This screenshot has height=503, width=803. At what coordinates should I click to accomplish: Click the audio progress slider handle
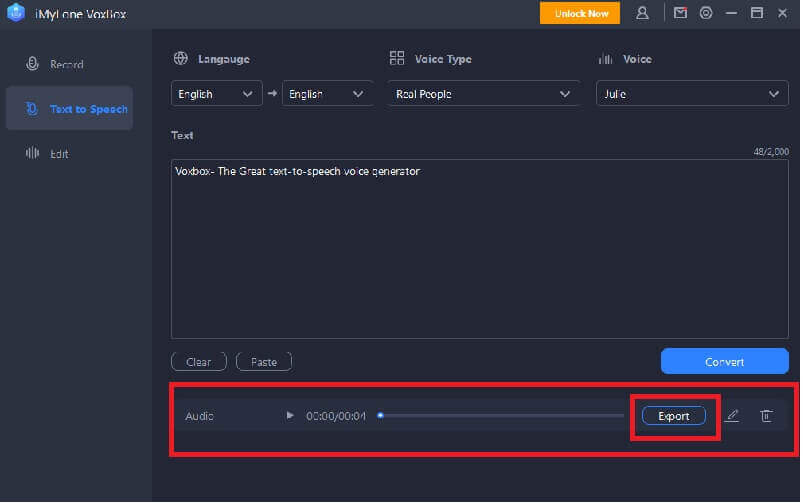381,415
